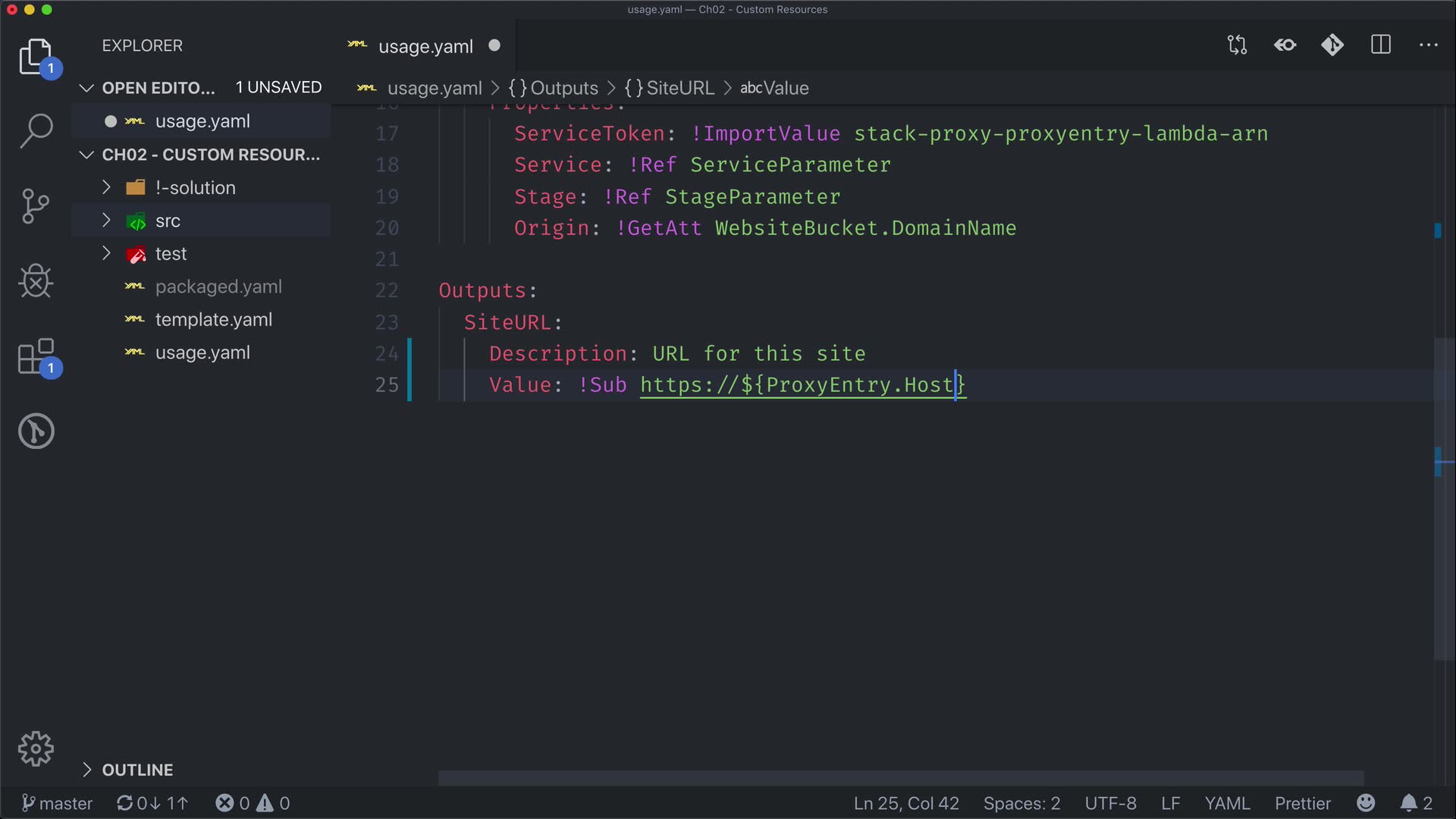Open template.yaml in the explorer
The height and width of the screenshot is (819, 1456).
pyautogui.click(x=213, y=320)
